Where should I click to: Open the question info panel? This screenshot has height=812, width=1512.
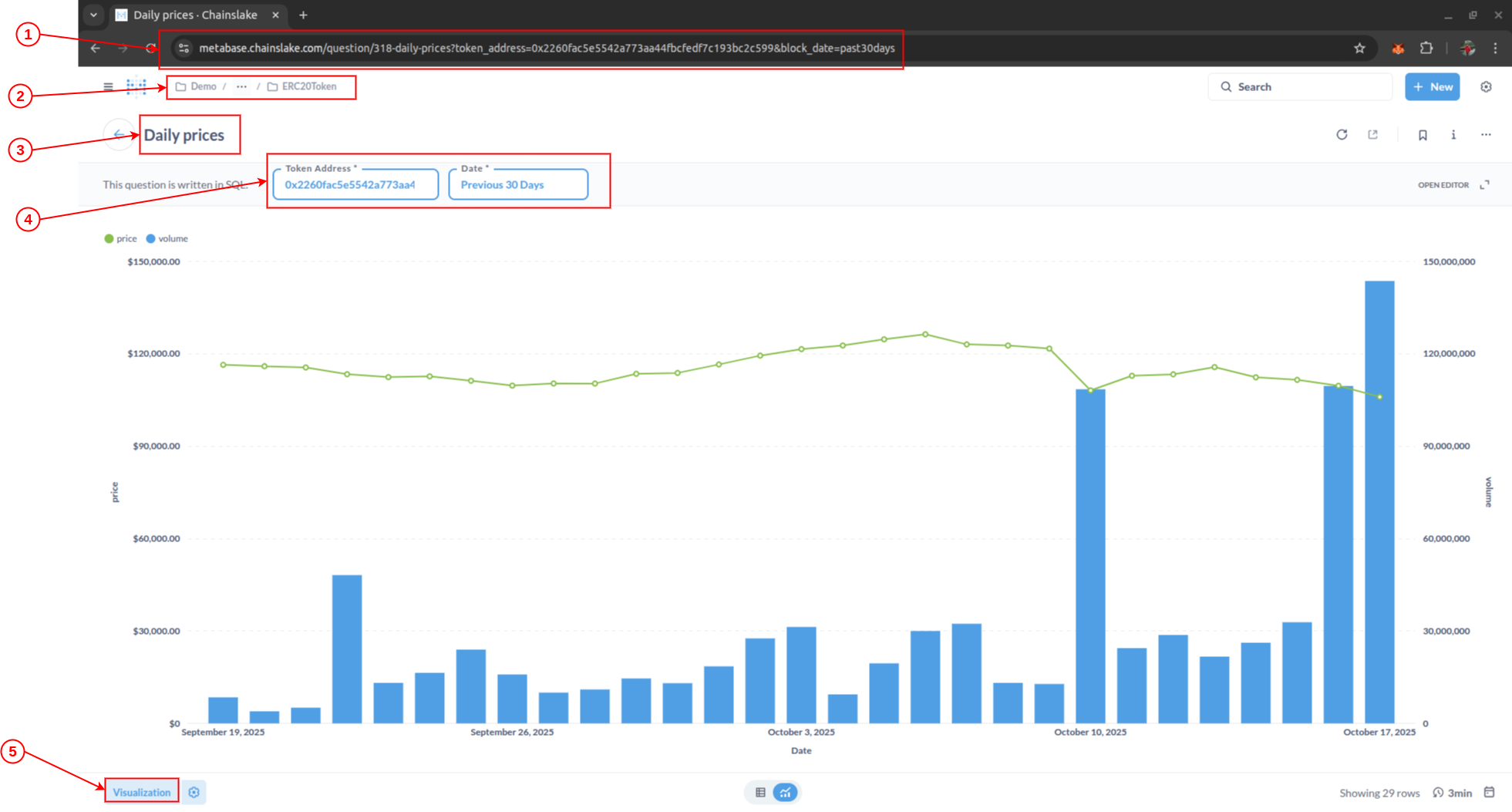[x=1453, y=135]
